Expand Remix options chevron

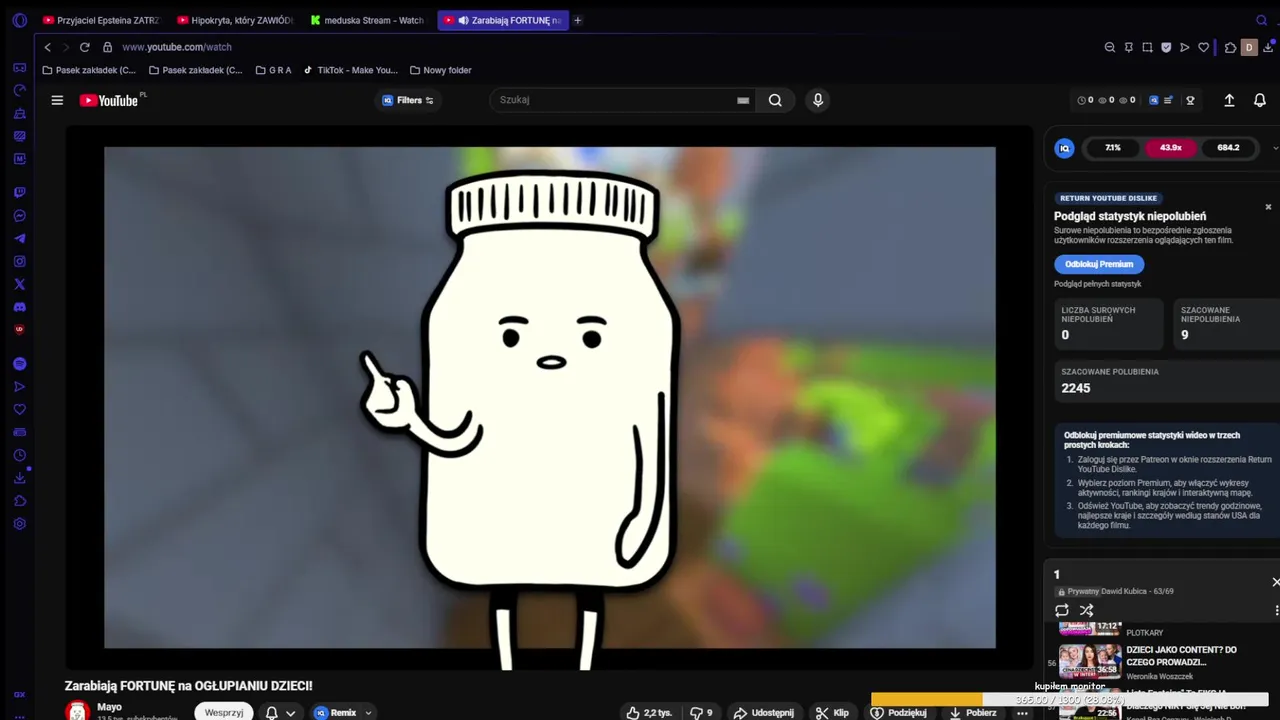pyautogui.click(x=368, y=713)
